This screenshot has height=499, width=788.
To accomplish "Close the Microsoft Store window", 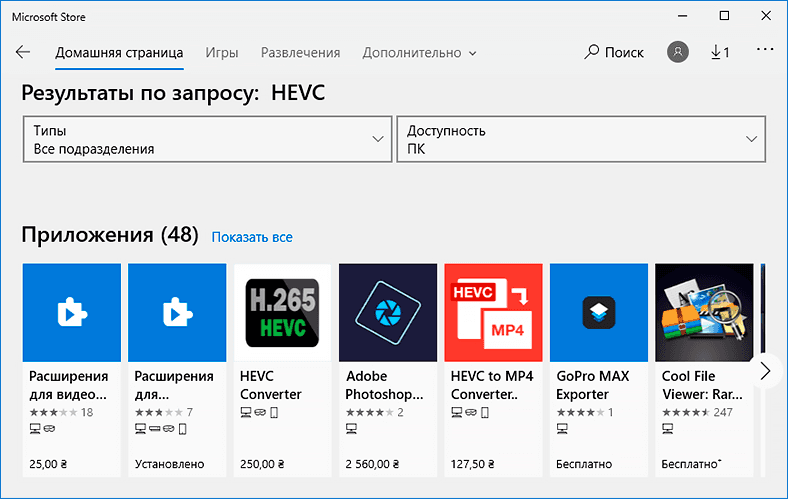I will coord(766,16).
